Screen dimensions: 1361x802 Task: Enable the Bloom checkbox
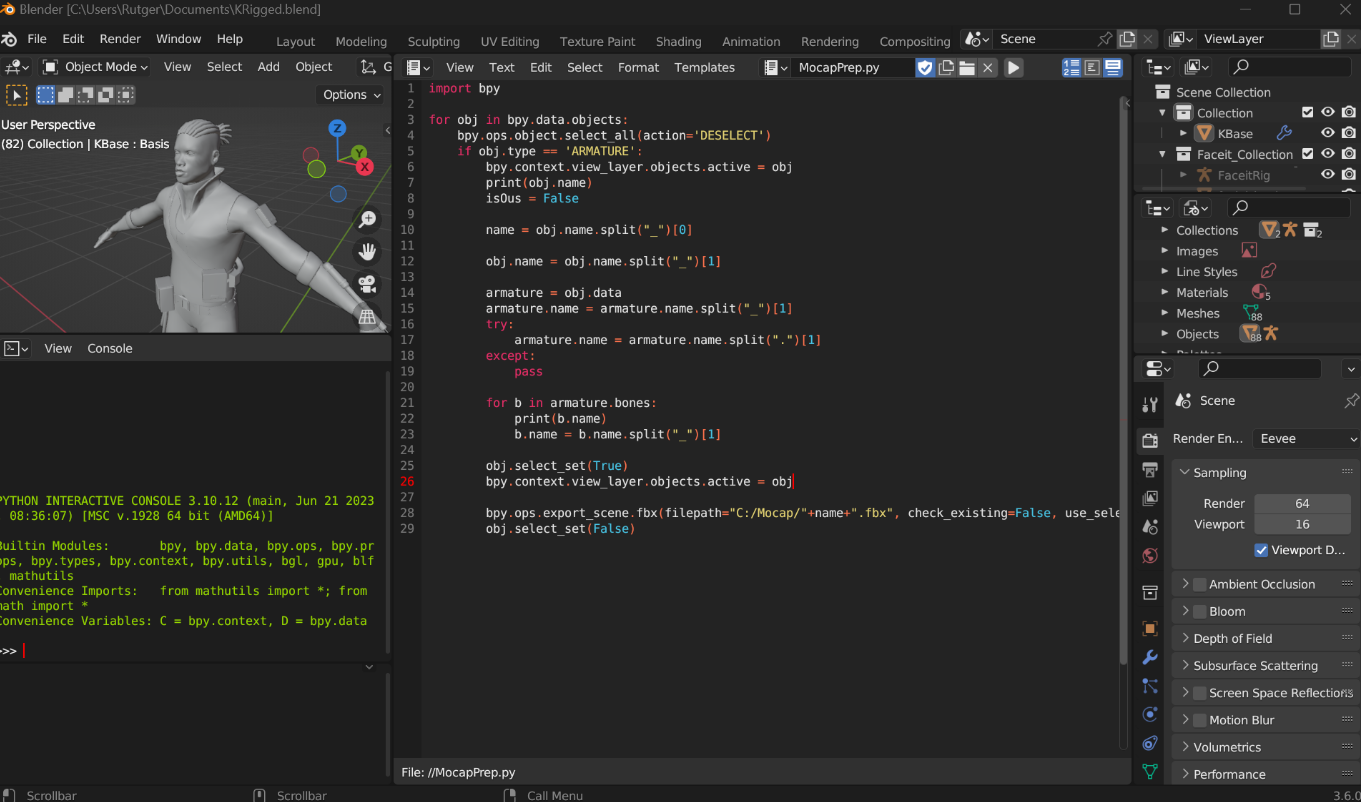[x=1199, y=611]
